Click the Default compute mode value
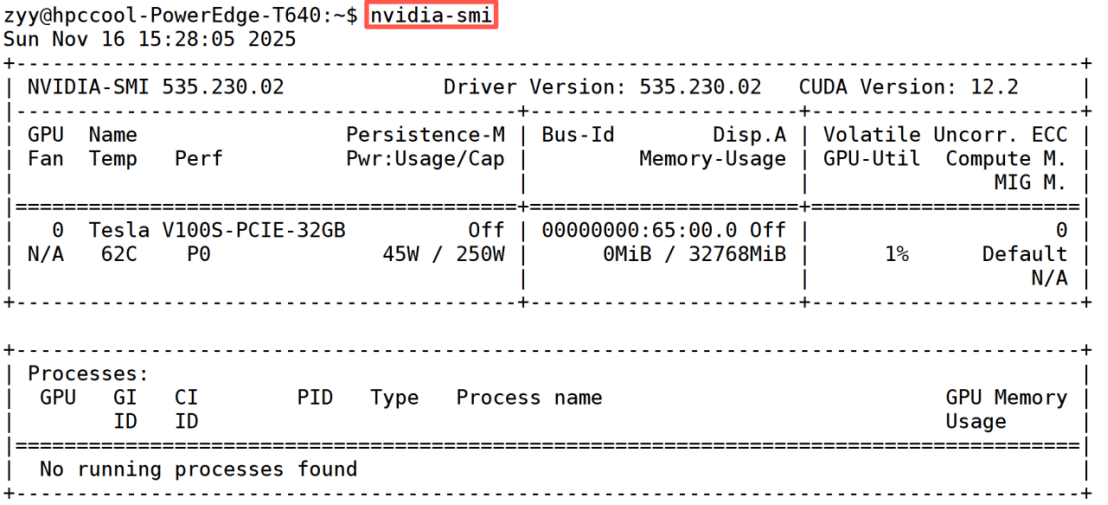 1024,254
